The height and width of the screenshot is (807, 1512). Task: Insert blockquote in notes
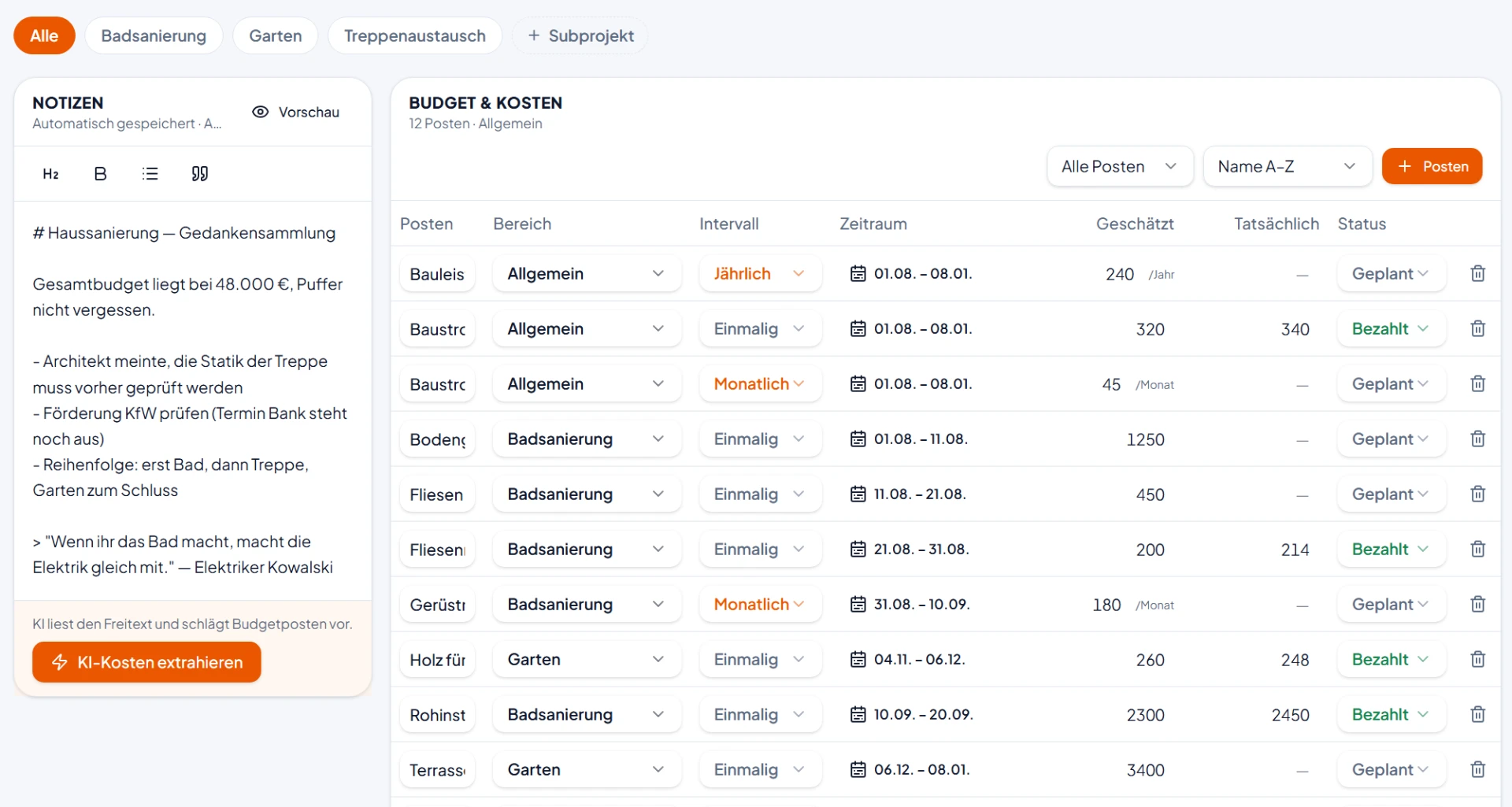(x=200, y=174)
